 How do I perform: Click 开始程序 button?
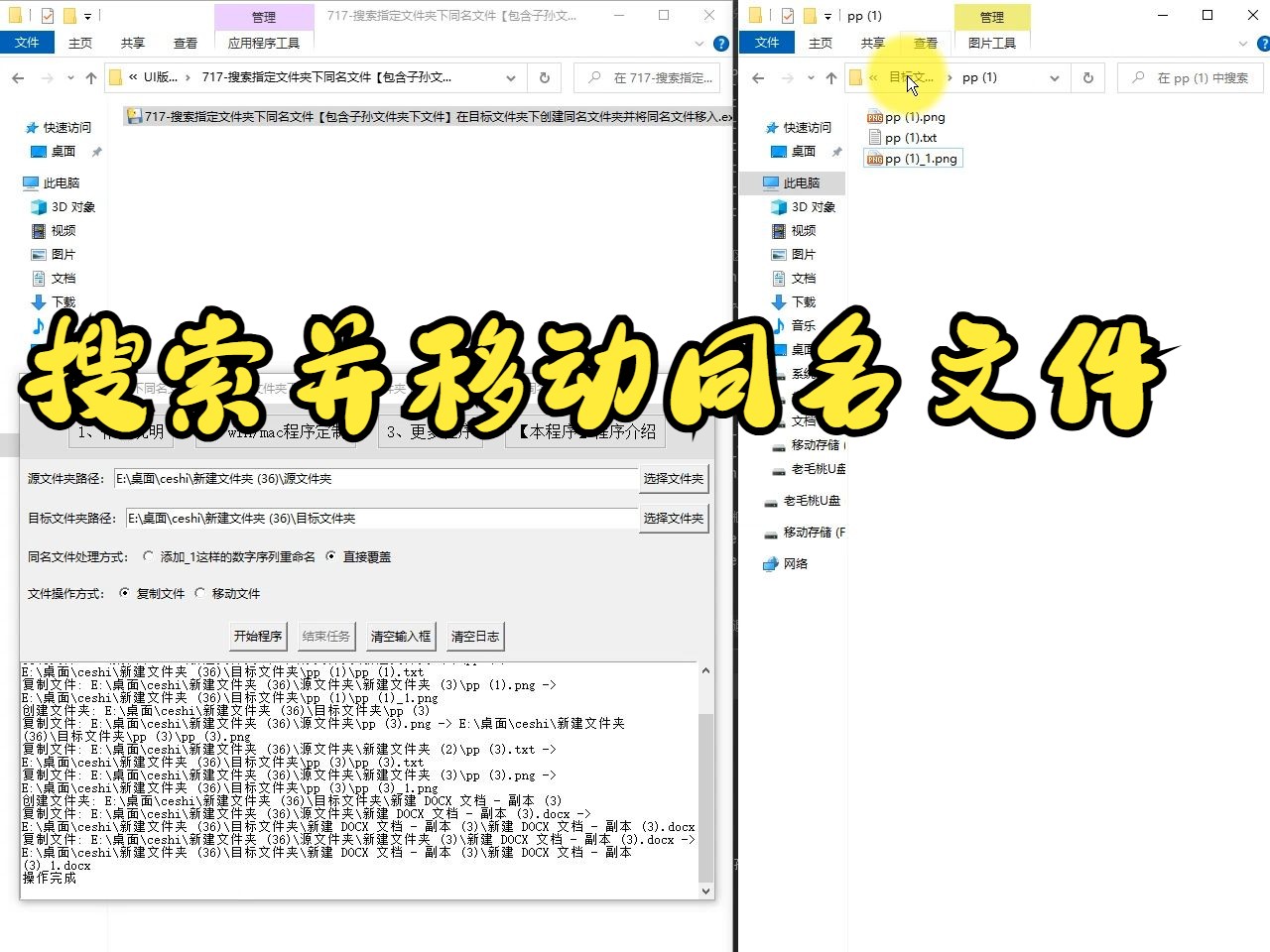[258, 636]
